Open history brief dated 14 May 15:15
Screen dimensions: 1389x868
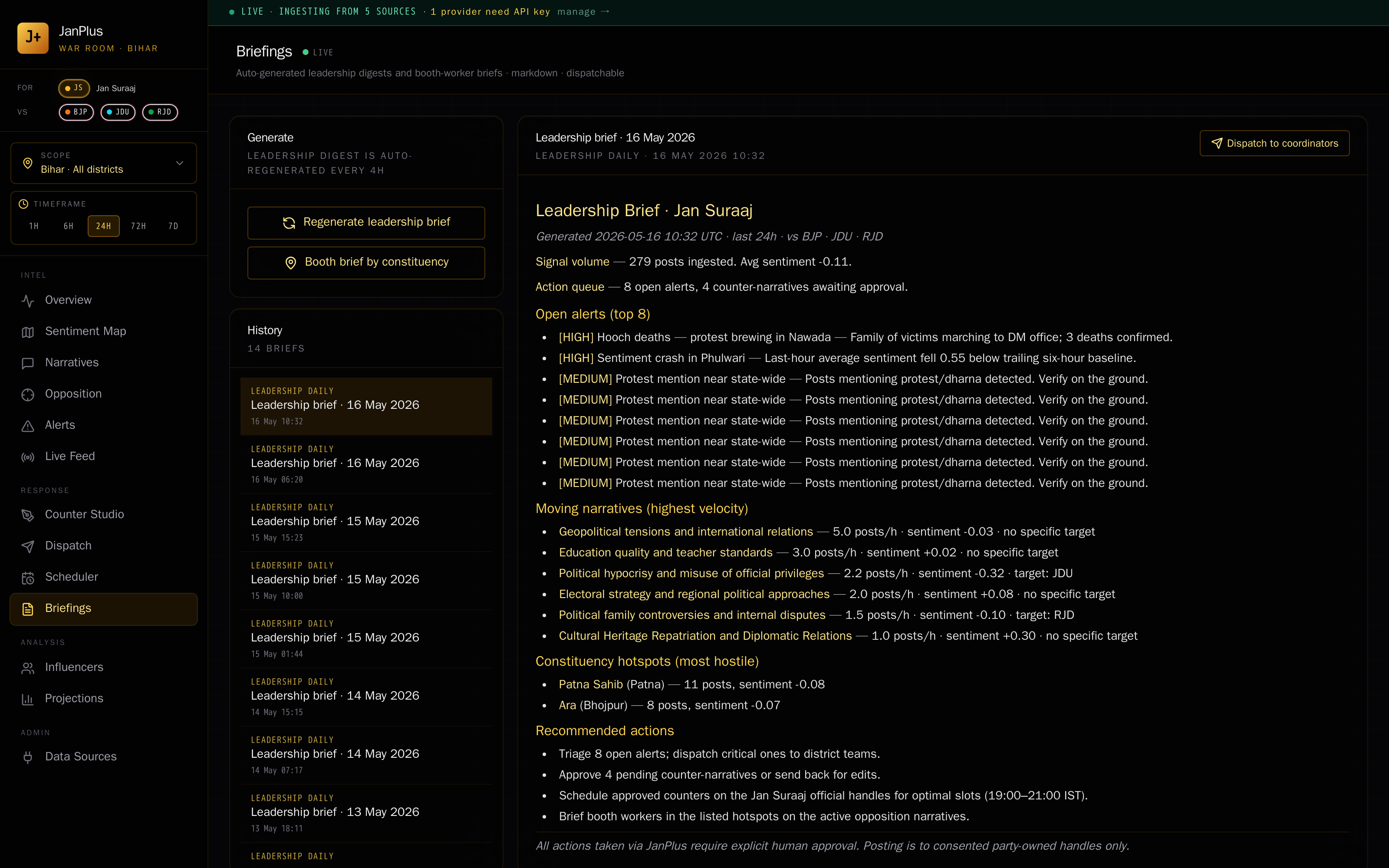pos(366,697)
